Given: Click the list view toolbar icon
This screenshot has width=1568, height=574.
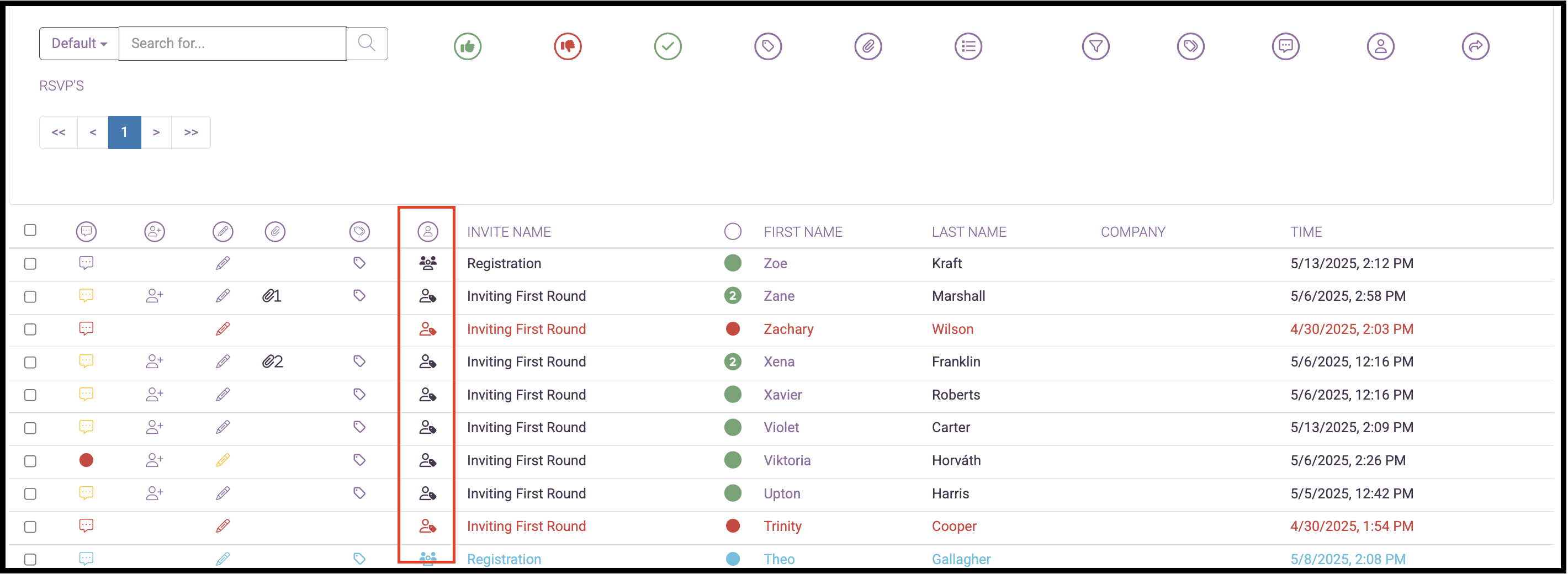Looking at the screenshot, I should (968, 46).
